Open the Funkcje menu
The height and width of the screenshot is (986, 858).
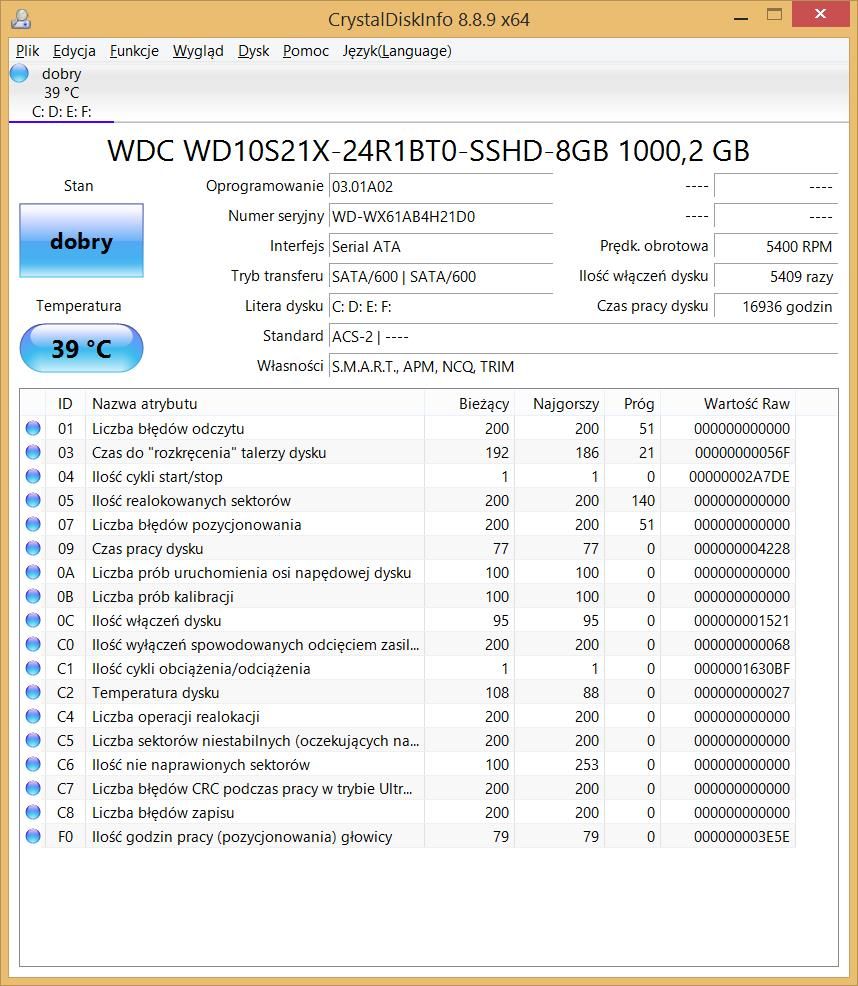point(134,51)
